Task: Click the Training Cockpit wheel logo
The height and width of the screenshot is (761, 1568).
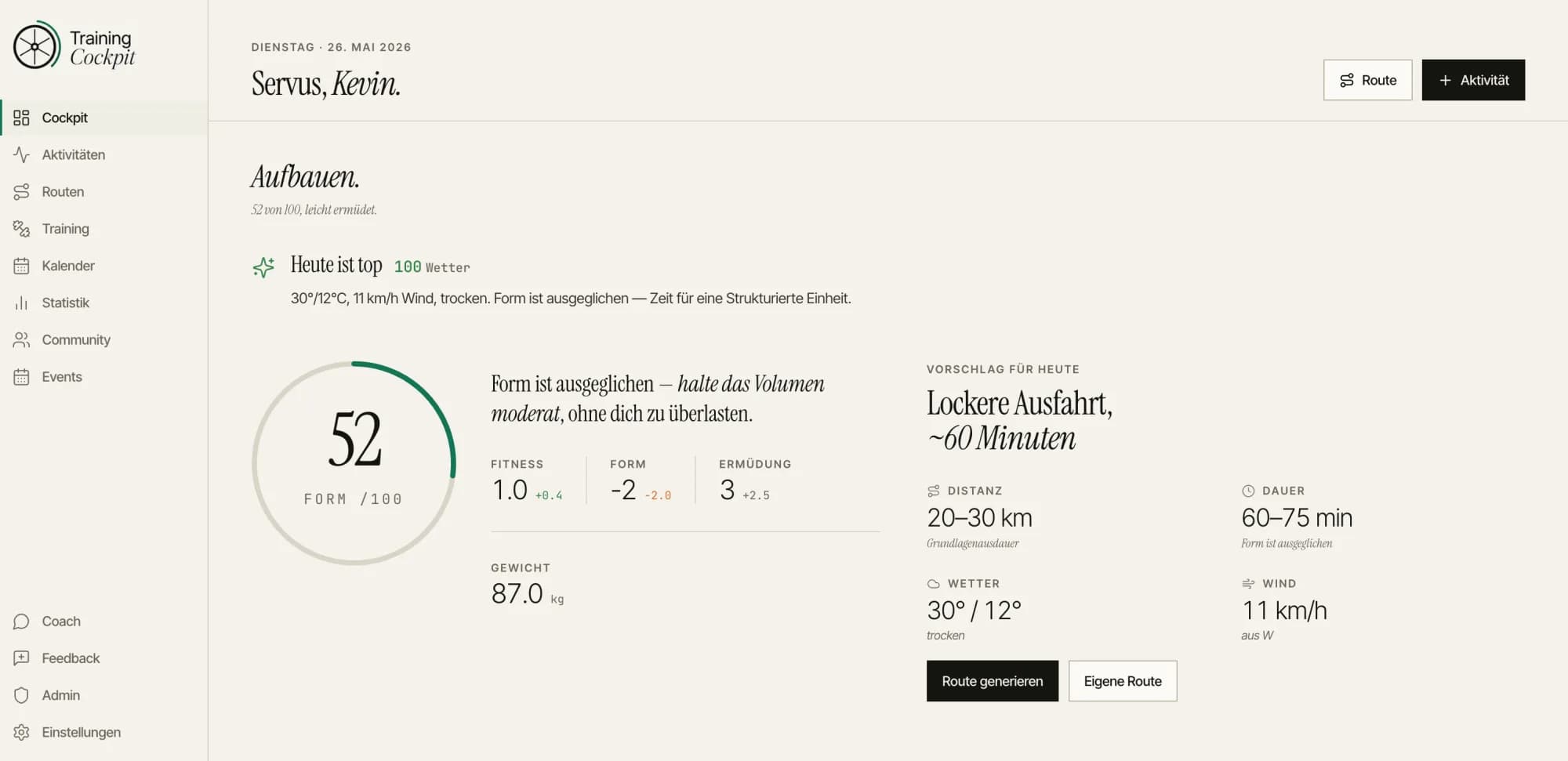Action: pyautogui.click(x=36, y=45)
